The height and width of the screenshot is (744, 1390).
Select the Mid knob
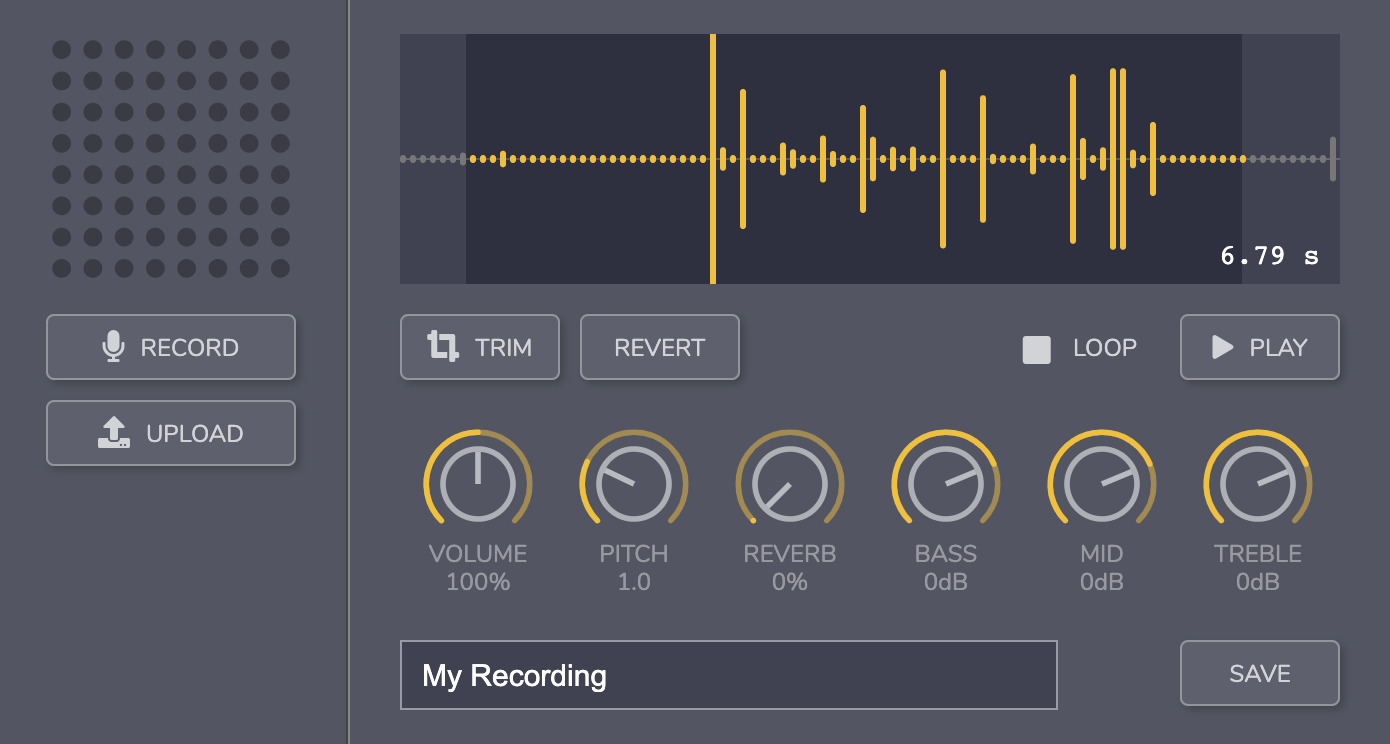pos(1101,483)
